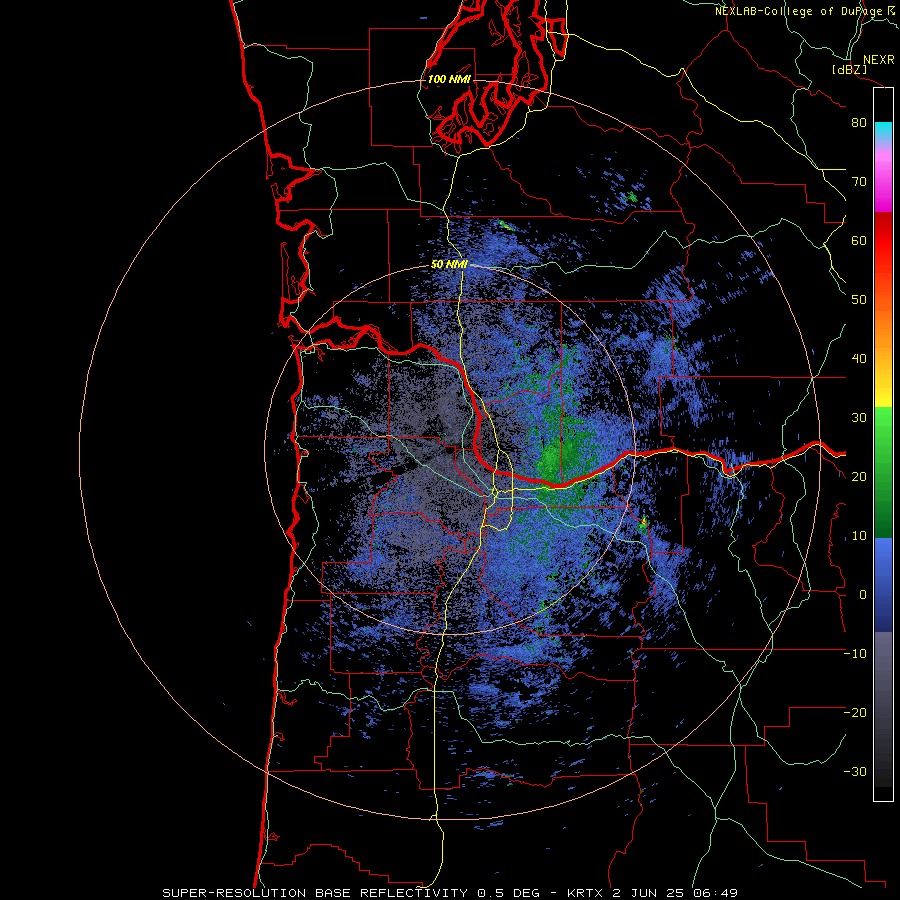Image resolution: width=900 pixels, height=900 pixels.
Task: Click the 30 tick label on the scale
Action: pyautogui.click(x=859, y=418)
